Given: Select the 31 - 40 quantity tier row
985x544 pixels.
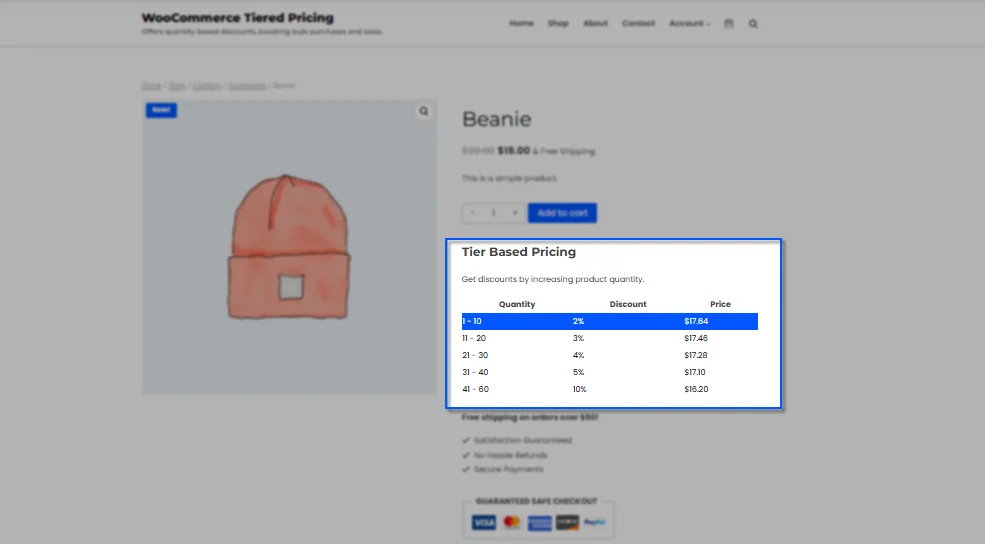Looking at the screenshot, I should click(609, 372).
